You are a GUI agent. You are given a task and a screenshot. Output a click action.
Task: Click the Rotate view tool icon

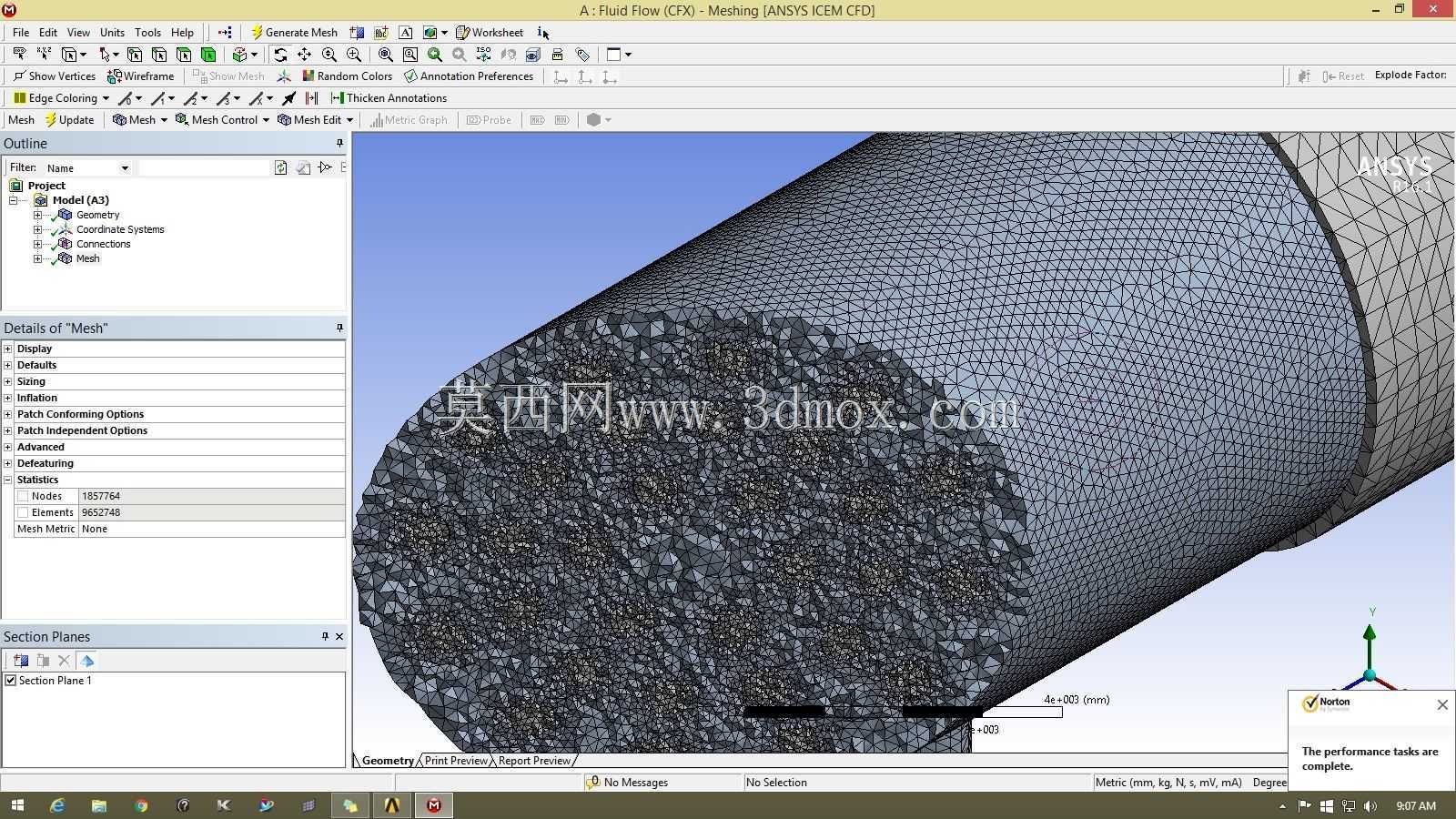(x=280, y=55)
